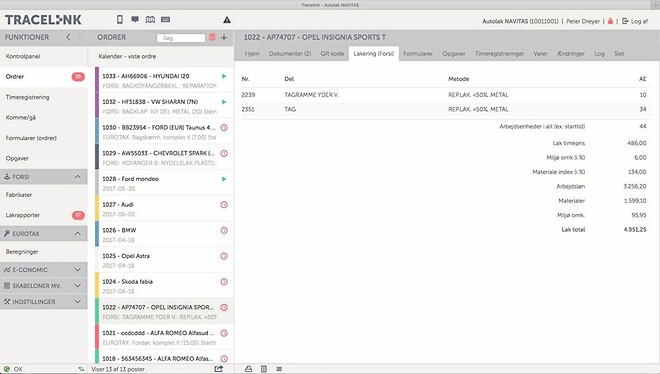Switch to the QR kode tab

332,53
